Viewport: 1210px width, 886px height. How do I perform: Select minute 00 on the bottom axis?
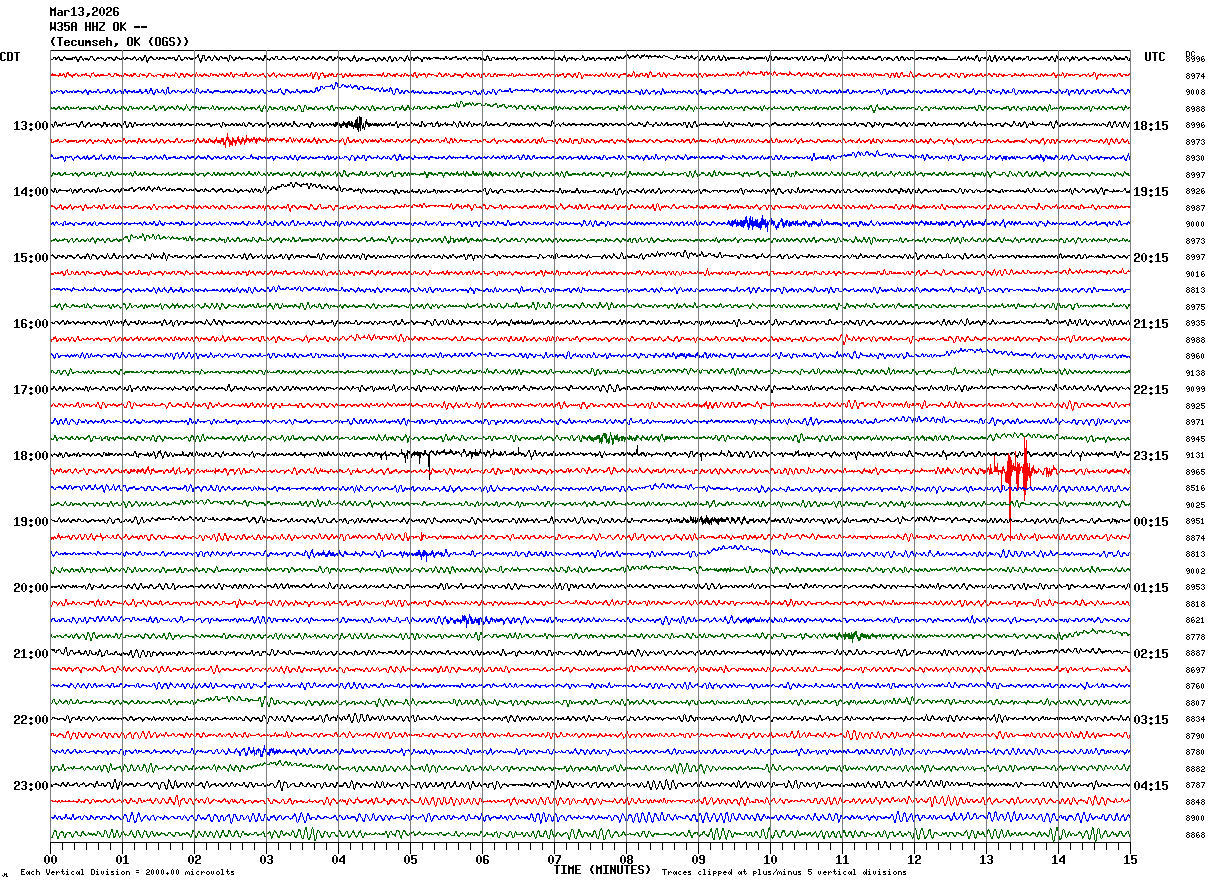pos(51,859)
